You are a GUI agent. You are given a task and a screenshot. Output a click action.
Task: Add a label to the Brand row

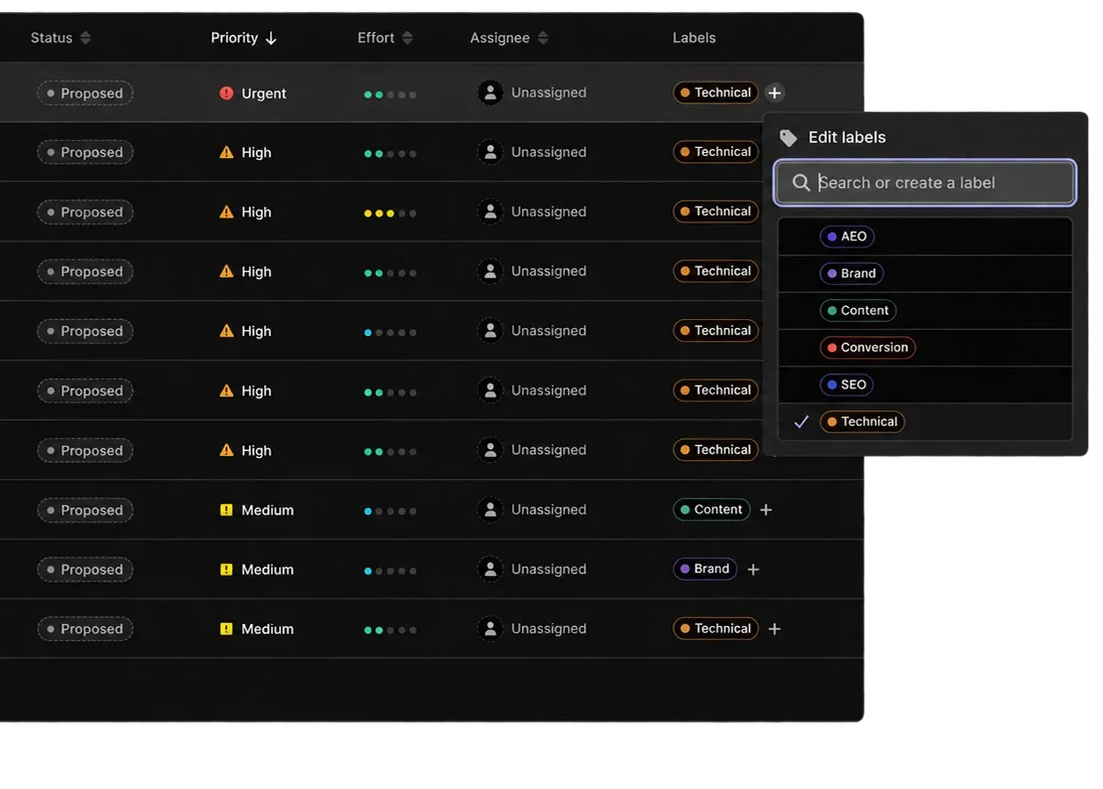[x=753, y=570]
